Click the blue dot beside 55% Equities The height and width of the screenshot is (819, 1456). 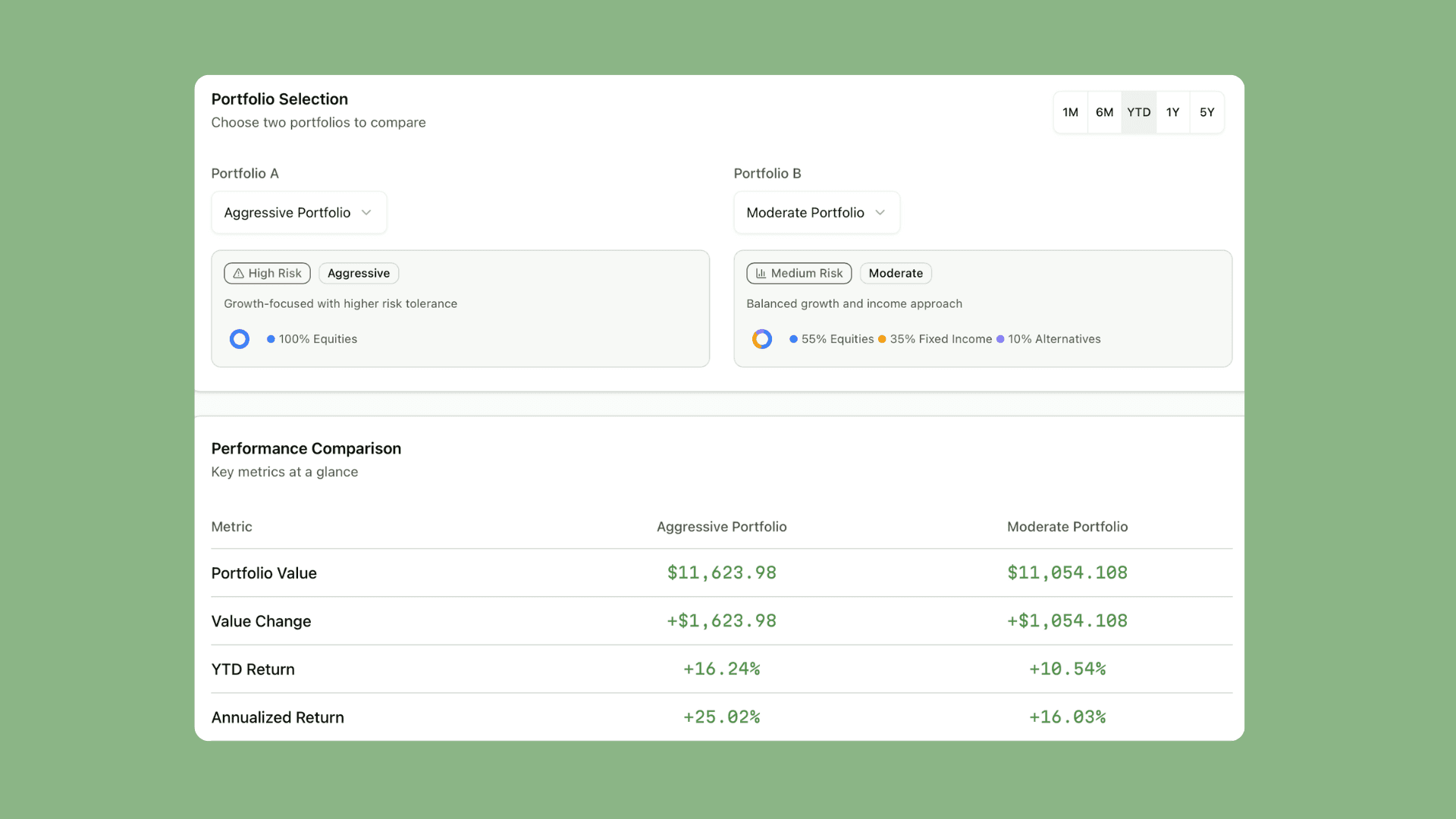(x=793, y=339)
